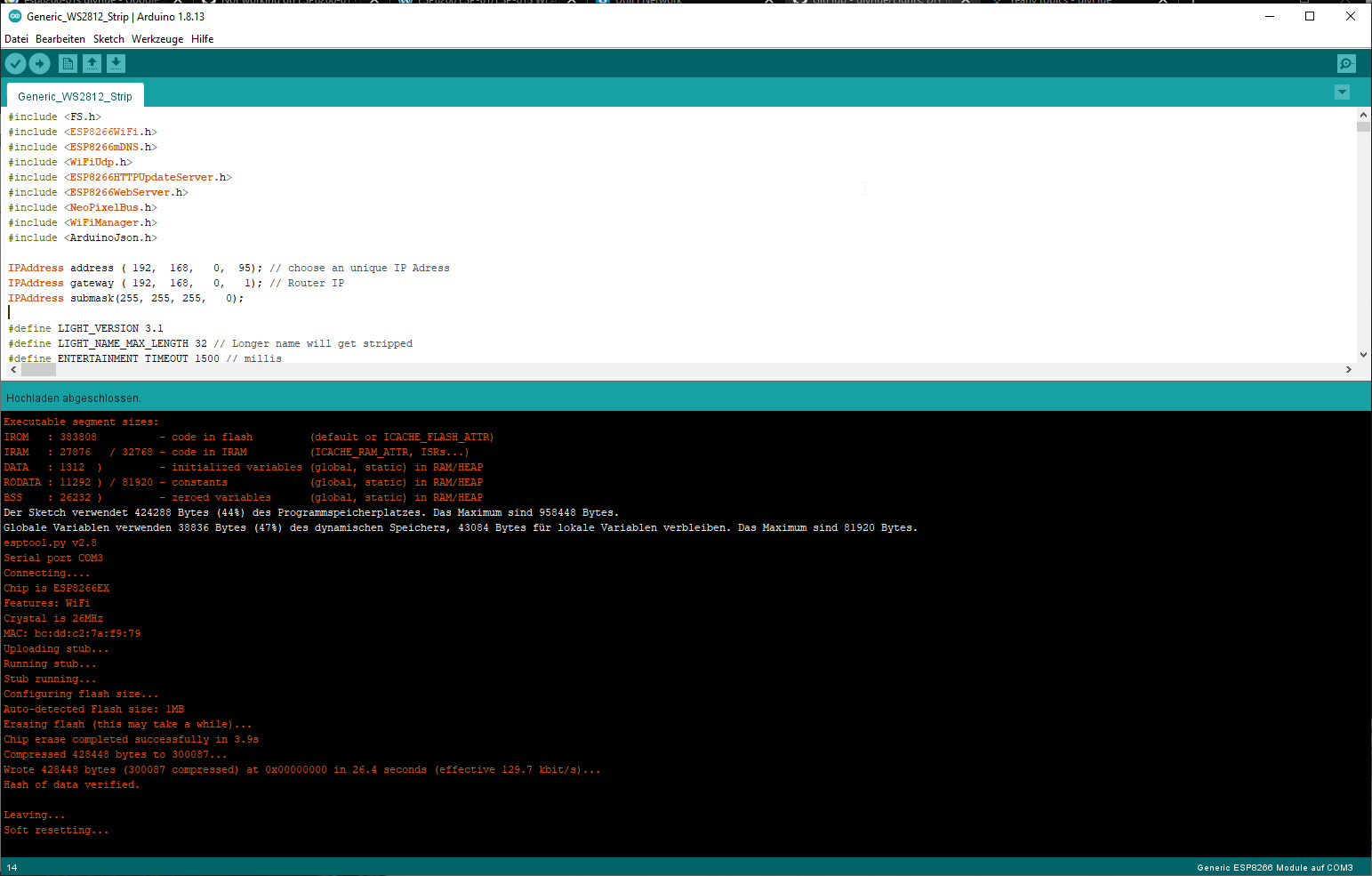The width and height of the screenshot is (1372, 876).
Task: Open the Sketch menu
Action: pyautogui.click(x=108, y=39)
